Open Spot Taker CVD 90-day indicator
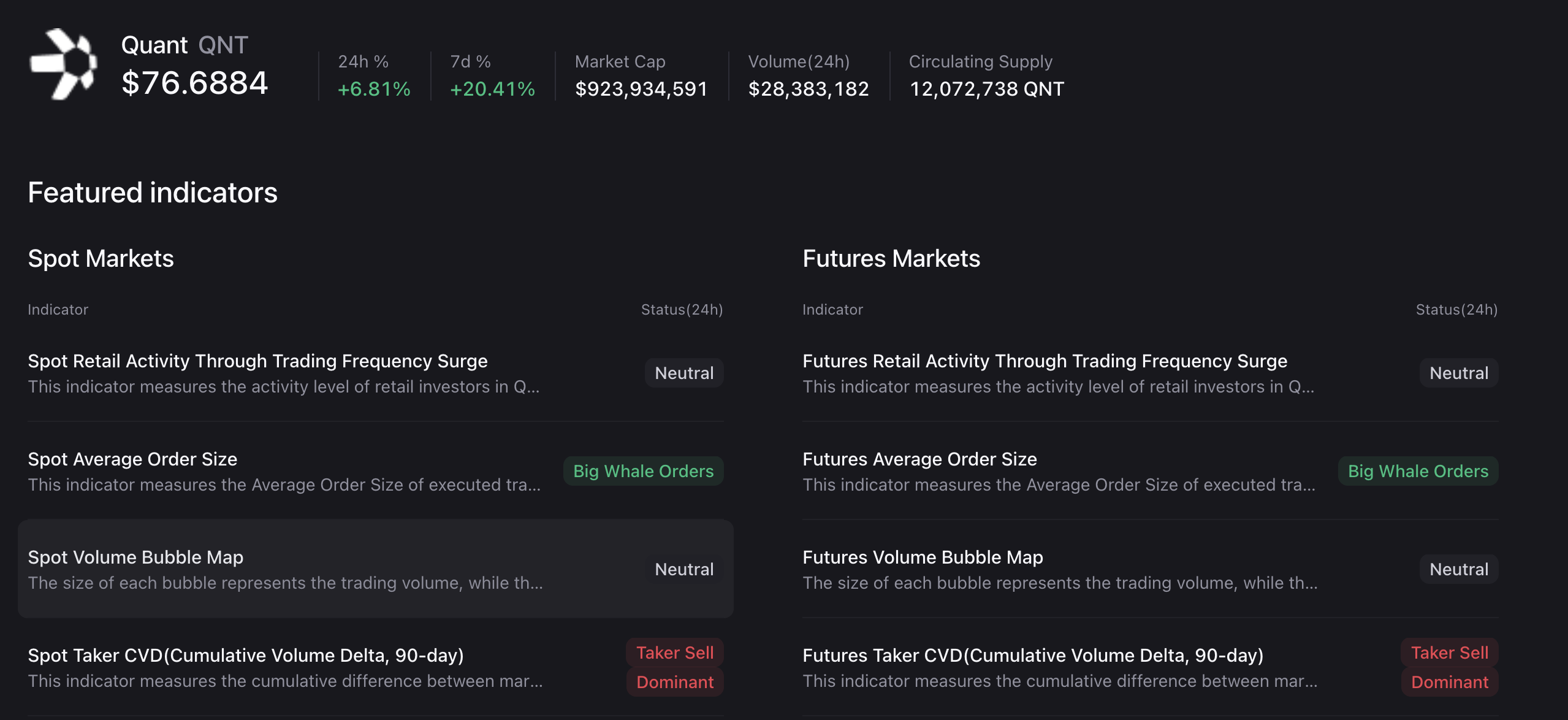 [245, 656]
